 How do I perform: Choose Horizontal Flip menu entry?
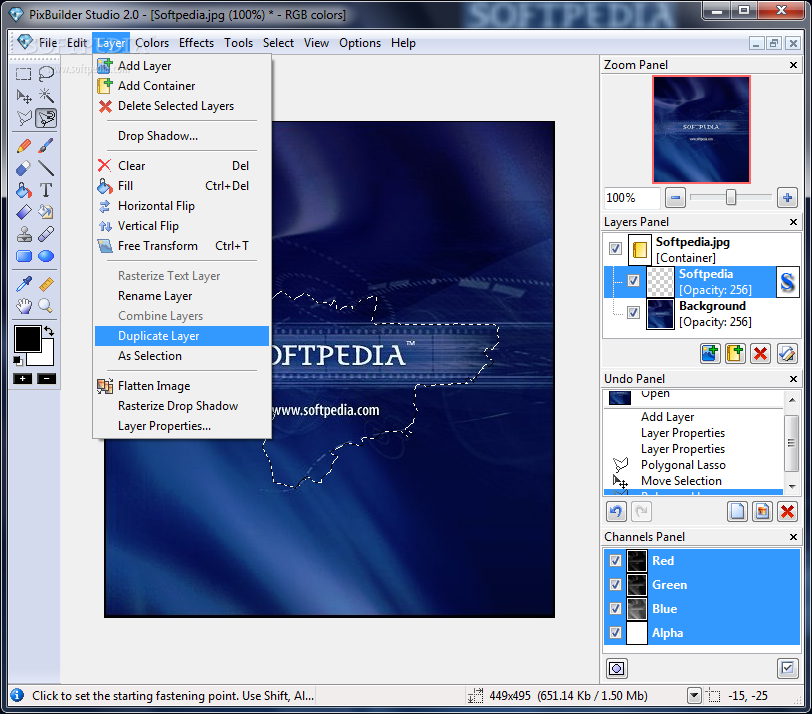[x=182, y=206]
